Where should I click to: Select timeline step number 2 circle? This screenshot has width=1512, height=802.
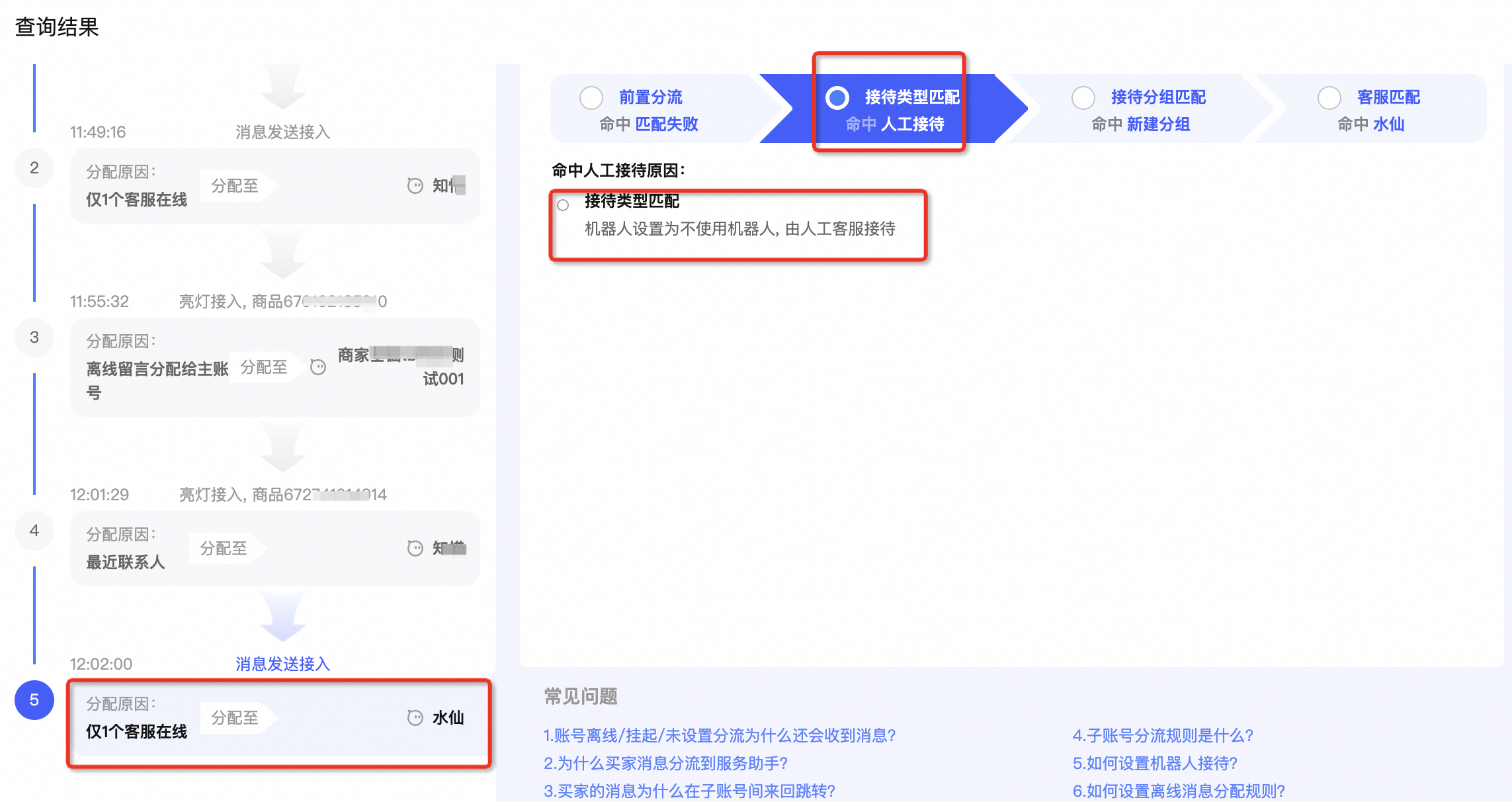[x=34, y=168]
